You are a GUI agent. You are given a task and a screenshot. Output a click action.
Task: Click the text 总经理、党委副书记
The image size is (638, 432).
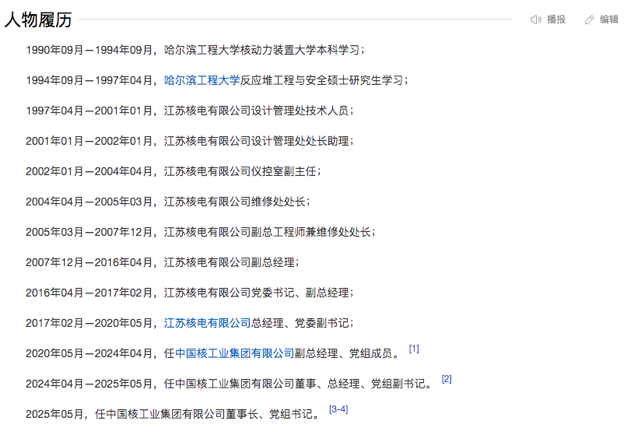pos(300,323)
